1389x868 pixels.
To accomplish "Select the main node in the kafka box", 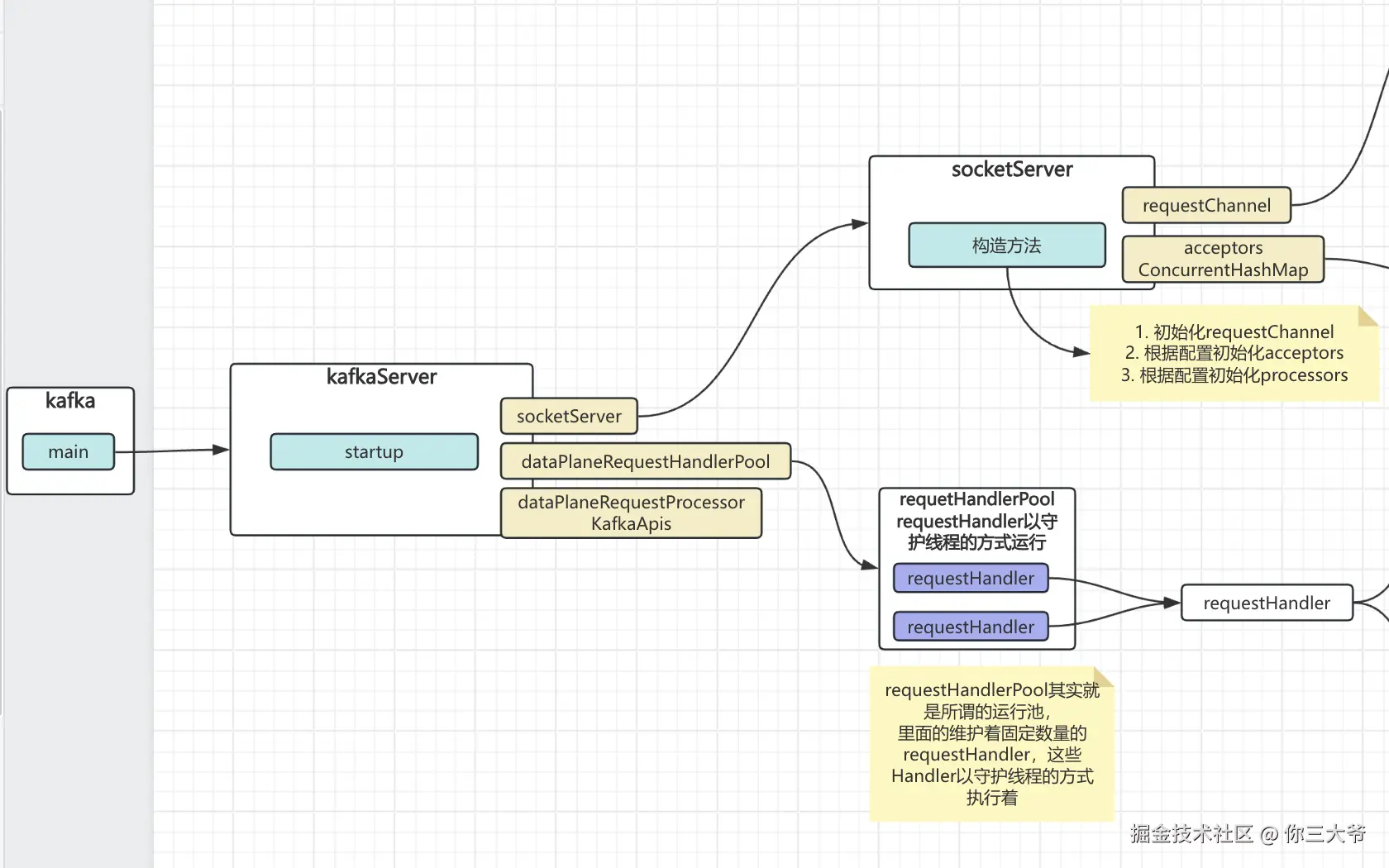I will (69, 451).
